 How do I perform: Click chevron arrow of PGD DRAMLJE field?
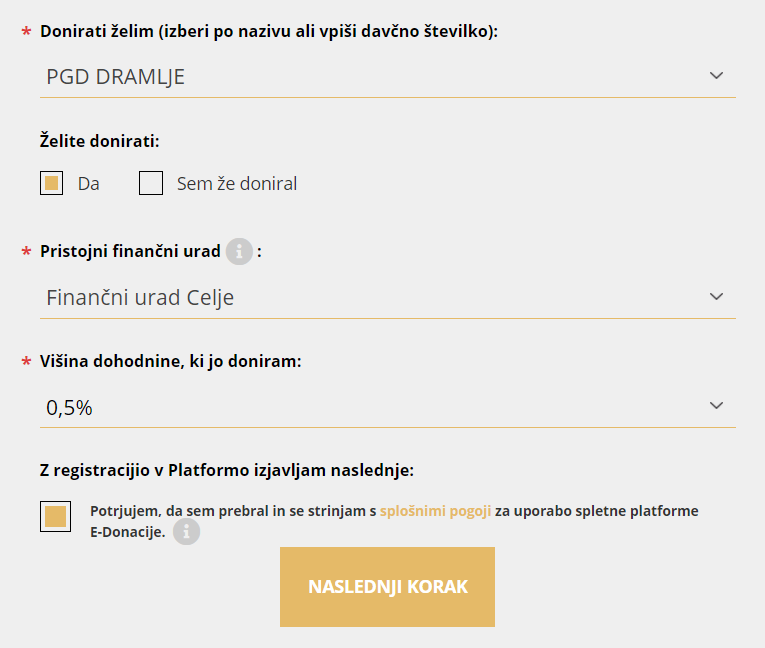click(x=715, y=76)
